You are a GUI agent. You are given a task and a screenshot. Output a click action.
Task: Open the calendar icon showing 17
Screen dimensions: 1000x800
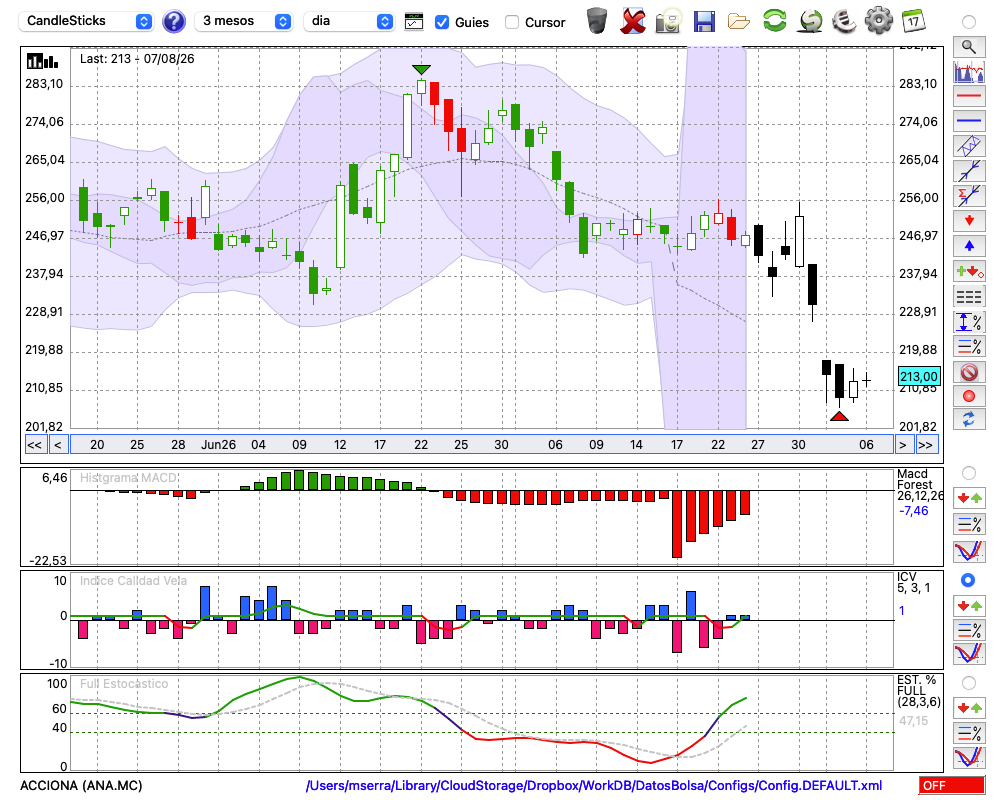(x=913, y=21)
